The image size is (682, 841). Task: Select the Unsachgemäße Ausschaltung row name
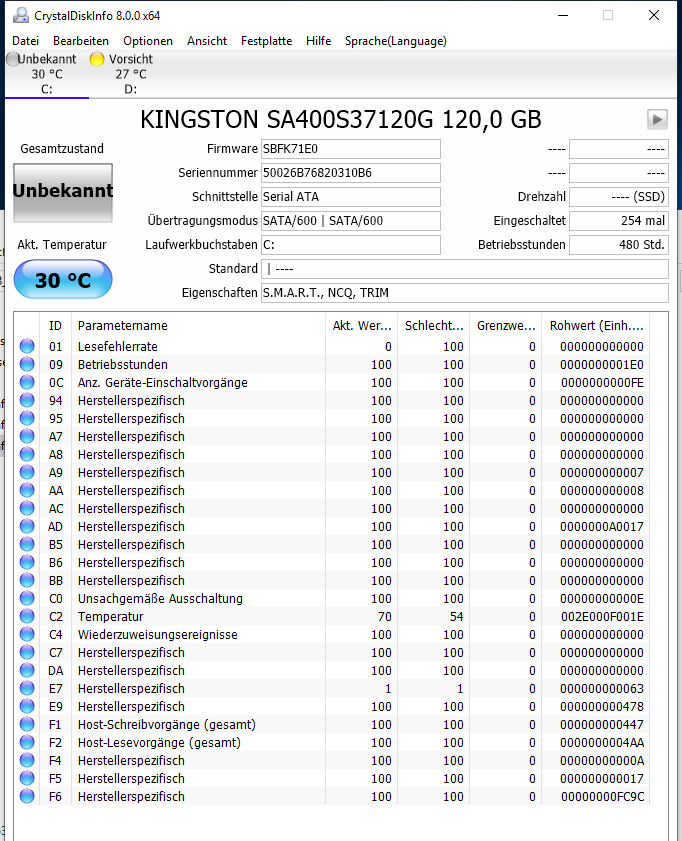pyautogui.click(x=160, y=599)
